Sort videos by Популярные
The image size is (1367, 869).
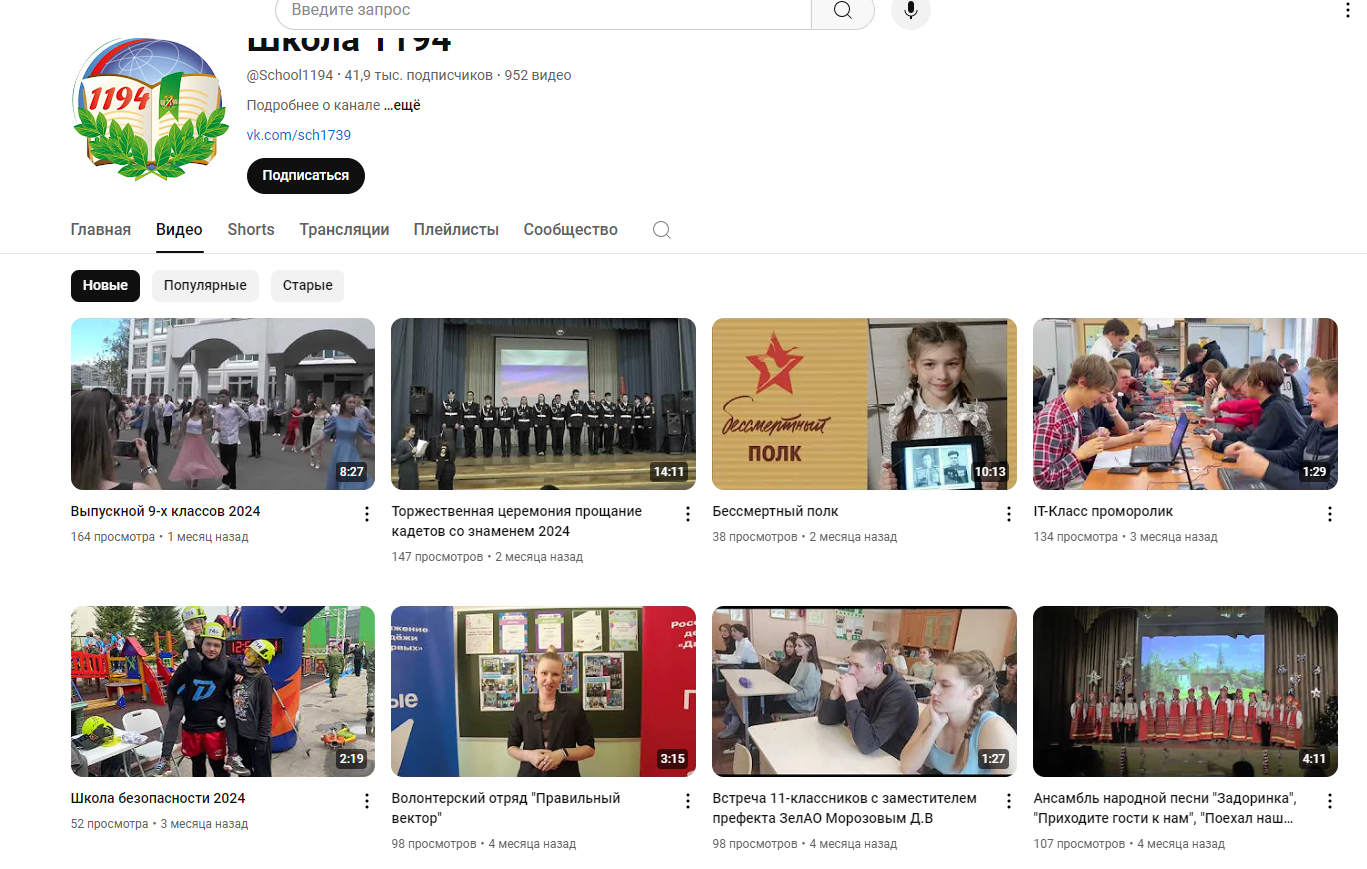pyautogui.click(x=205, y=285)
